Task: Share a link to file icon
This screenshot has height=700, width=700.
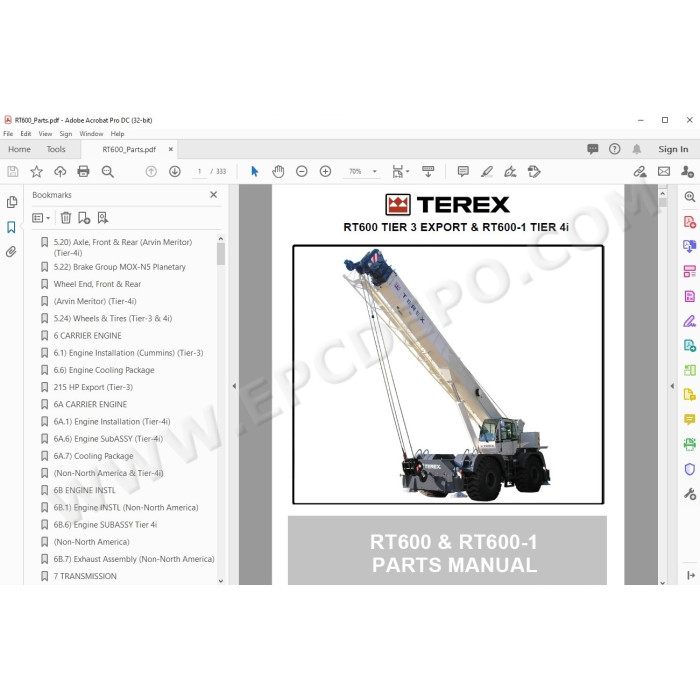Action: coord(640,171)
